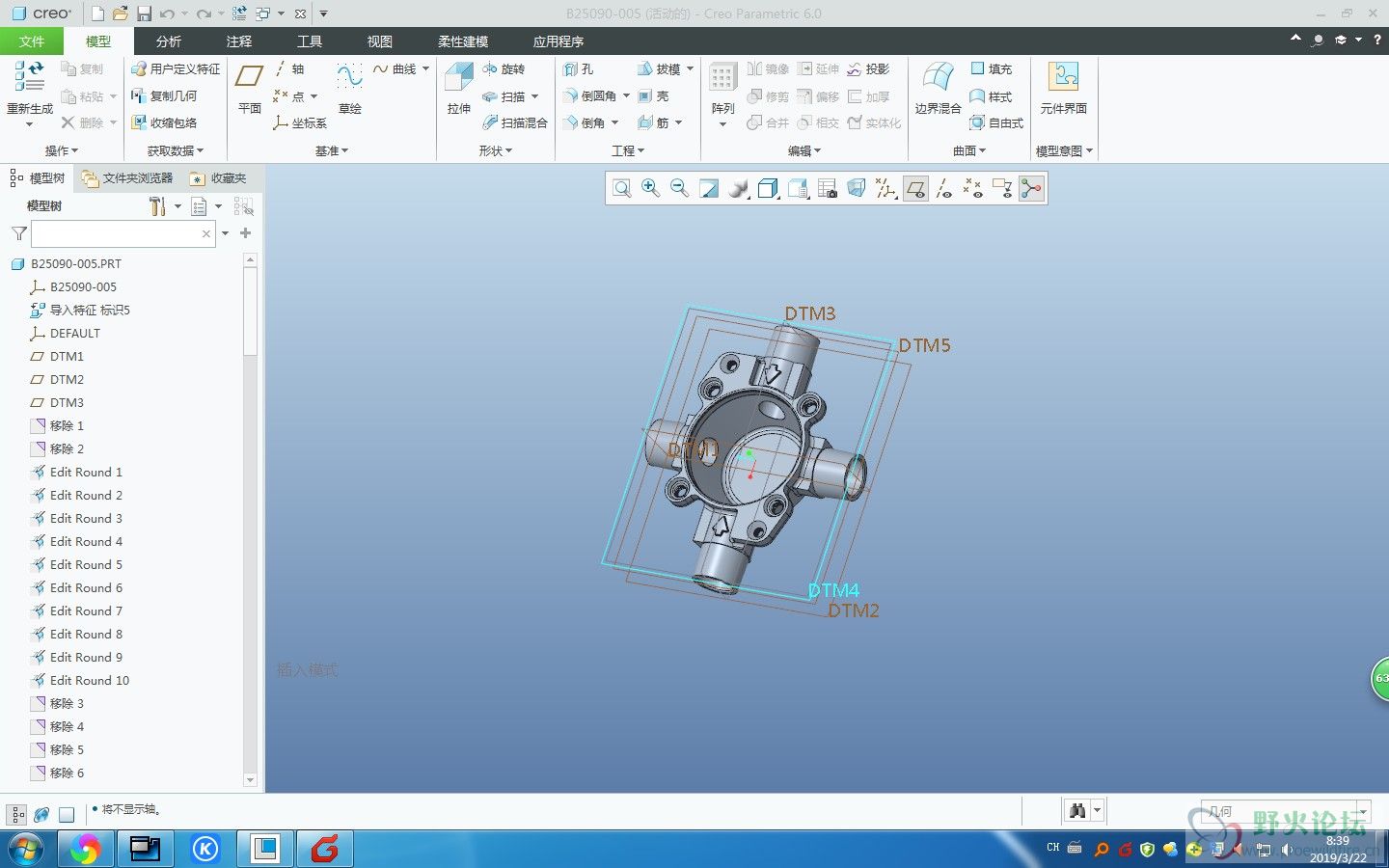Click the Refit view icon
The width and height of the screenshot is (1389, 868).
tap(622, 189)
